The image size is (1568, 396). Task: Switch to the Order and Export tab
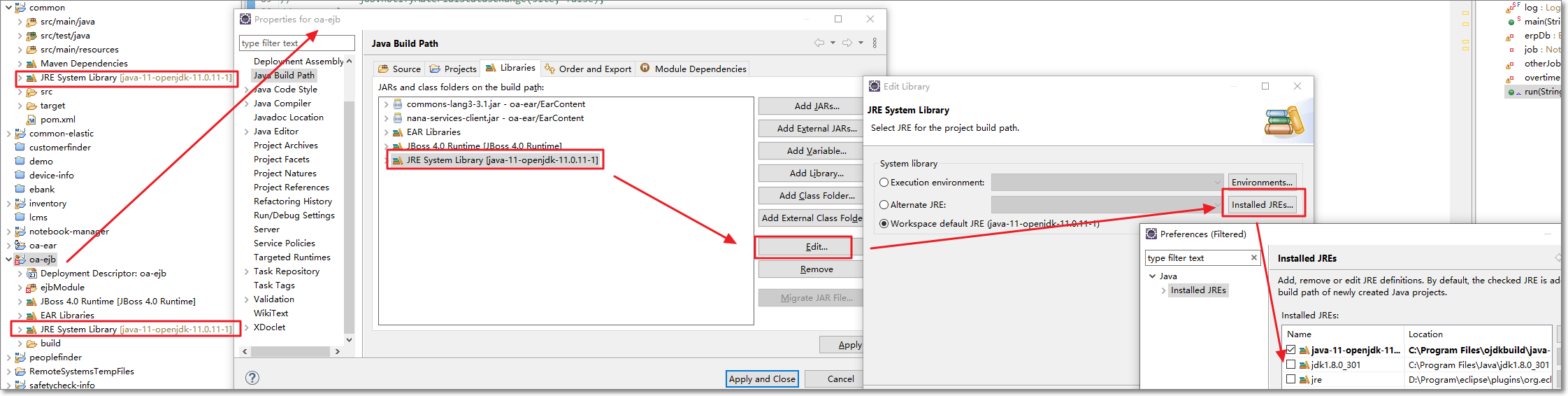coord(588,69)
